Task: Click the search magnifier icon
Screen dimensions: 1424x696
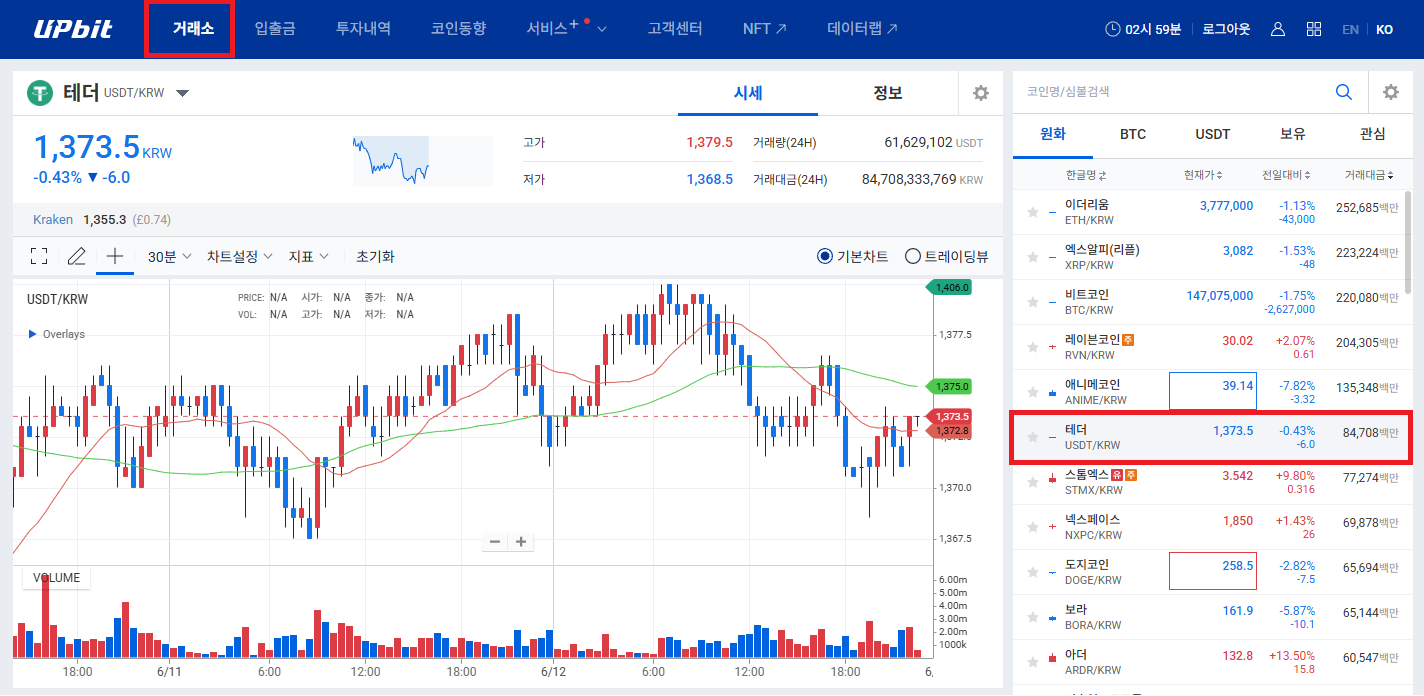Action: point(1344,92)
